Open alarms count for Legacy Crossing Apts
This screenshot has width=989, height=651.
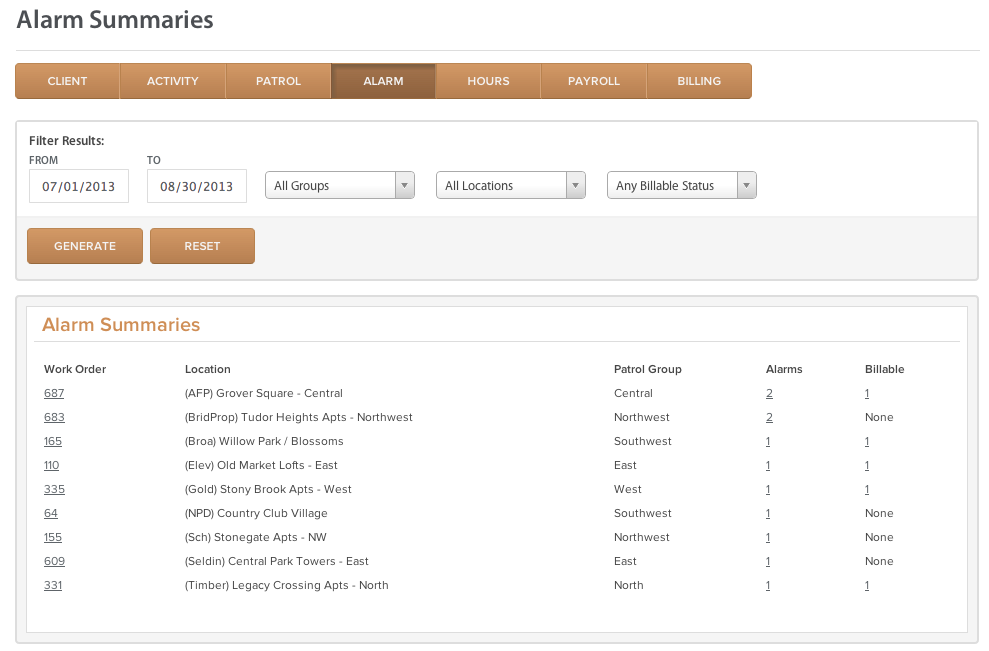point(768,585)
